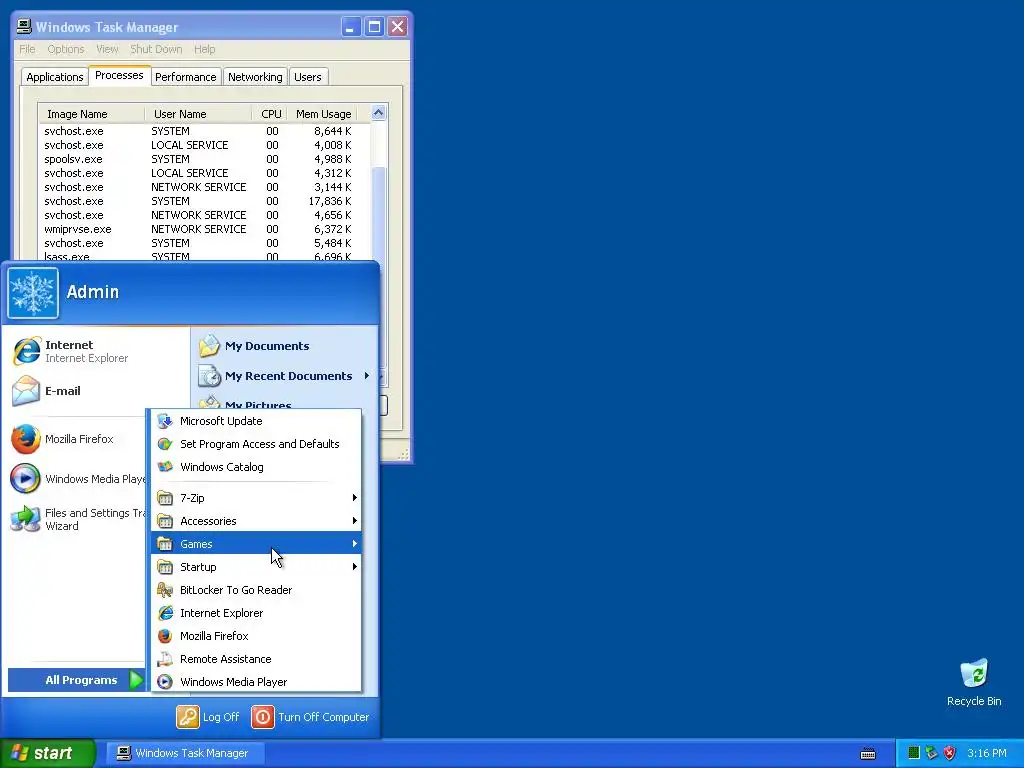Switch to the Networking tab
Image resolution: width=1024 pixels, height=768 pixels.
[x=255, y=77]
